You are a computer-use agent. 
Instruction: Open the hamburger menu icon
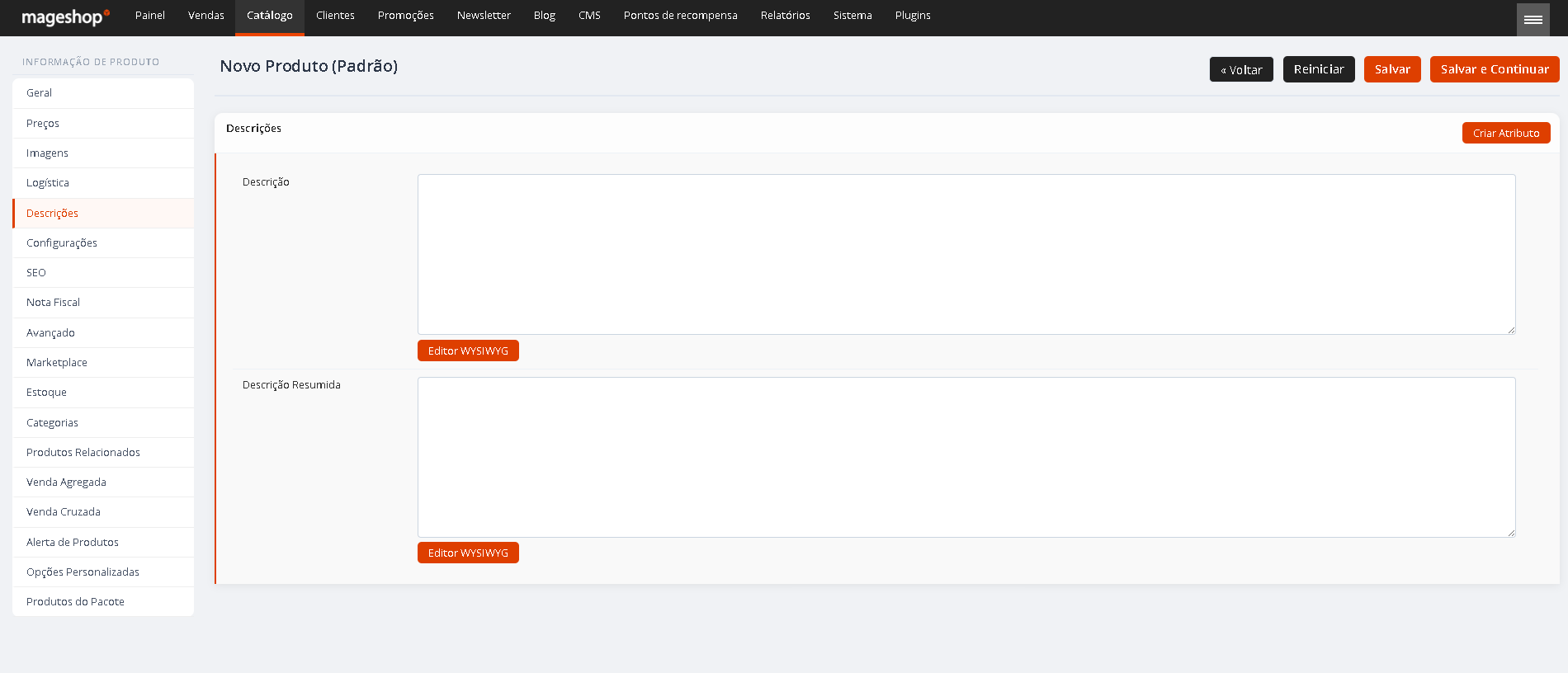click(x=1533, y=19)
